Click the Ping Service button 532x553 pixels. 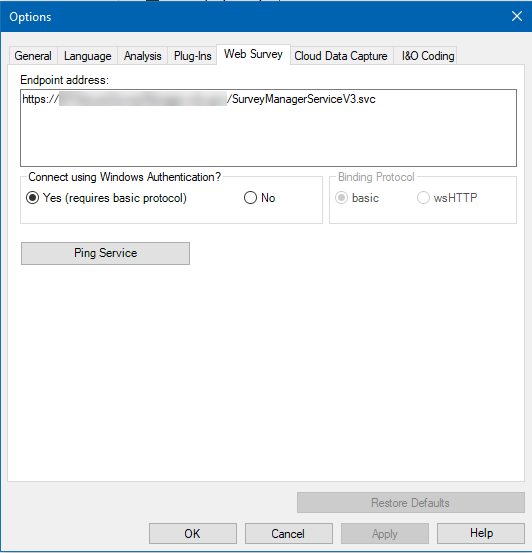[x=105, y=253]
